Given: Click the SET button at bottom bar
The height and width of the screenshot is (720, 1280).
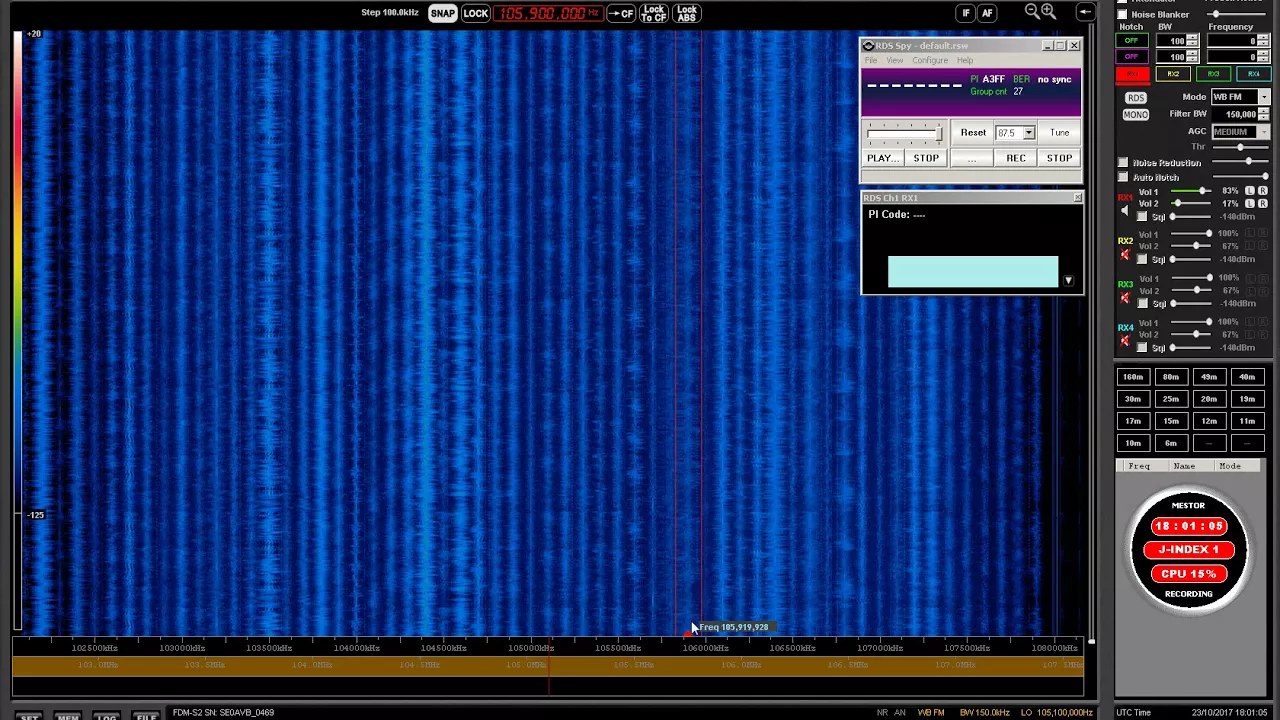Looking at the screenshot, I should (x=28, y=716).
